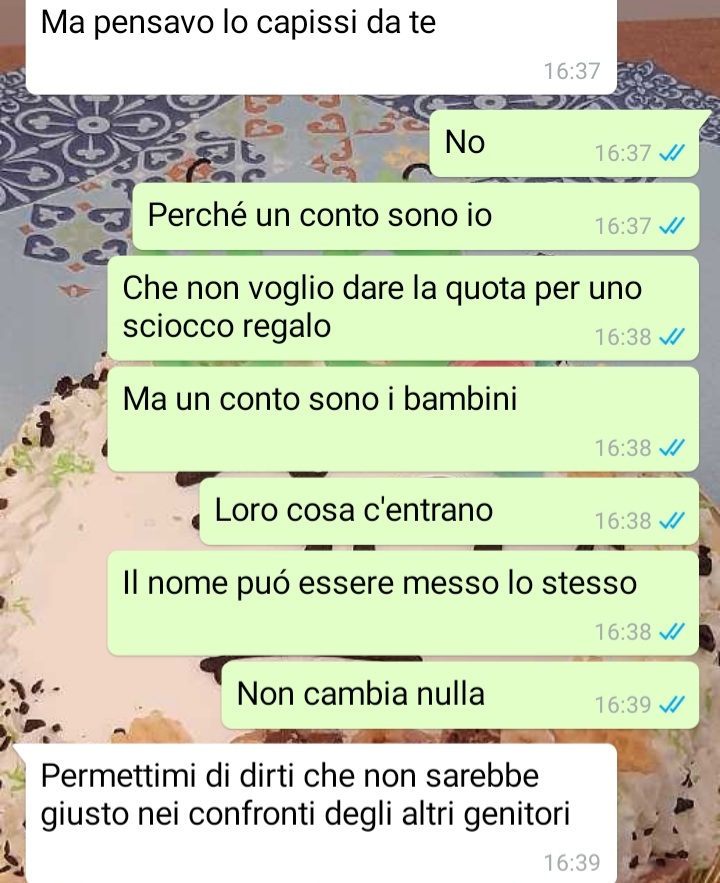Tap the read receipt ticks on 'No' message

point(672,153)
